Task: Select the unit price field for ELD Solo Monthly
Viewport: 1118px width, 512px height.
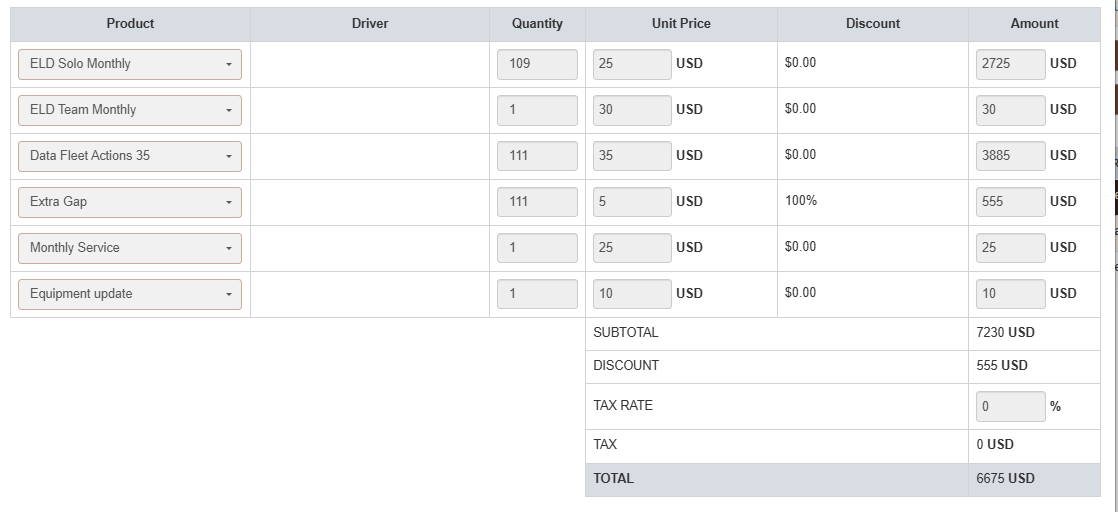Action: coord(631,64)
